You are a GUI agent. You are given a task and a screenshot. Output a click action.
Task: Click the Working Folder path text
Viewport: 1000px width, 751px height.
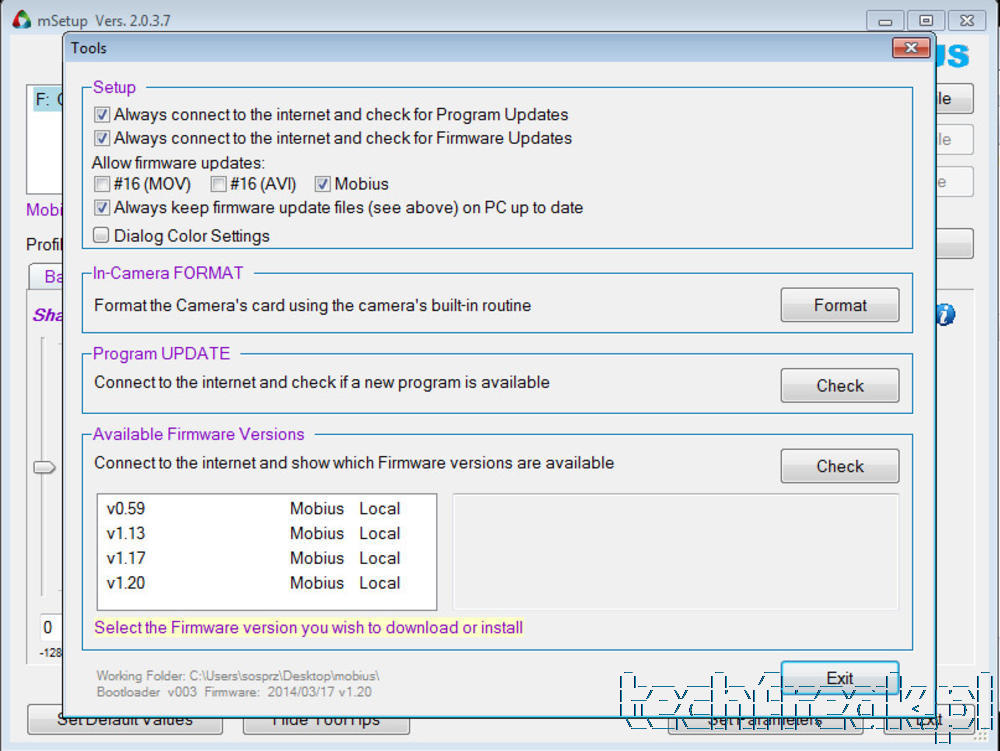(x=238, y=676)
